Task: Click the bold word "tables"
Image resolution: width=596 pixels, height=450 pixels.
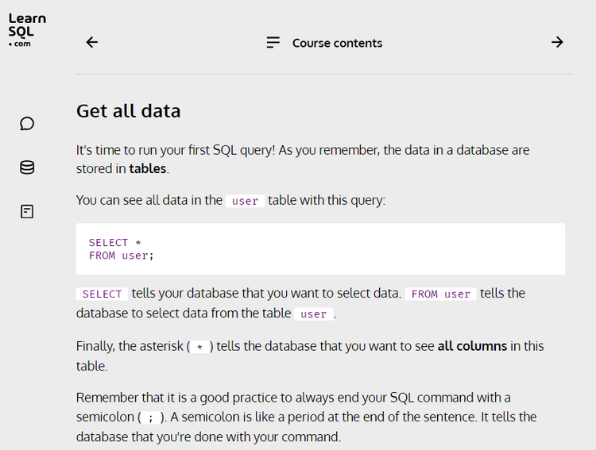Action: tap(147, 169)
